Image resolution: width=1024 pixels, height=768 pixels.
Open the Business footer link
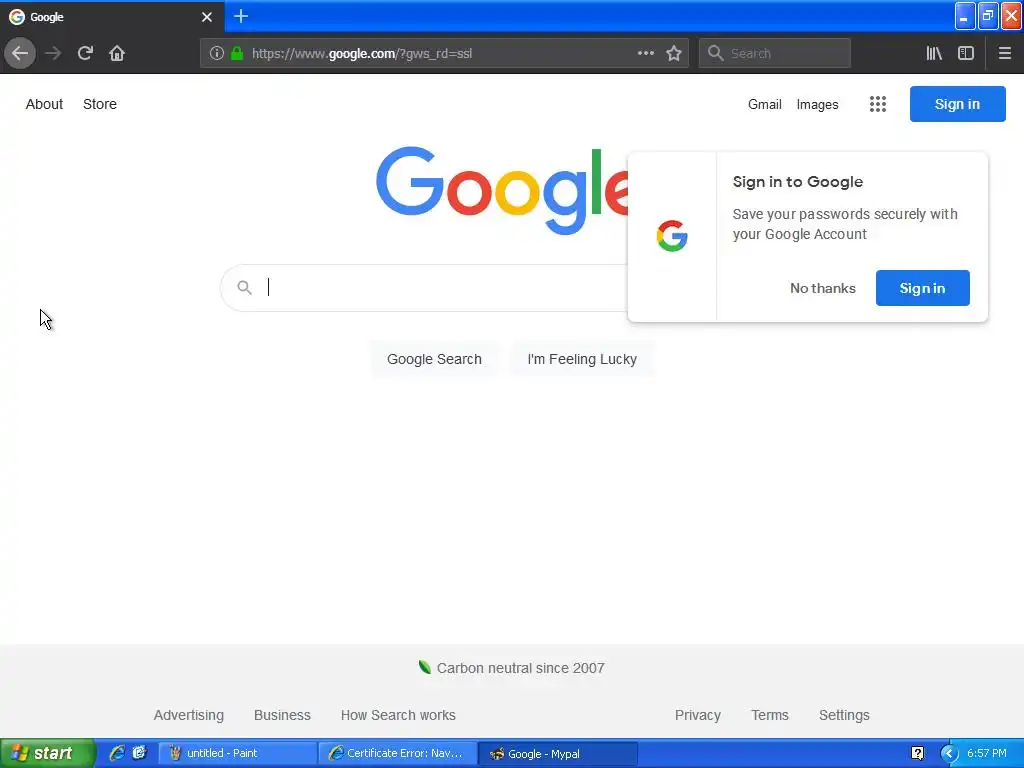click(282, 715)
